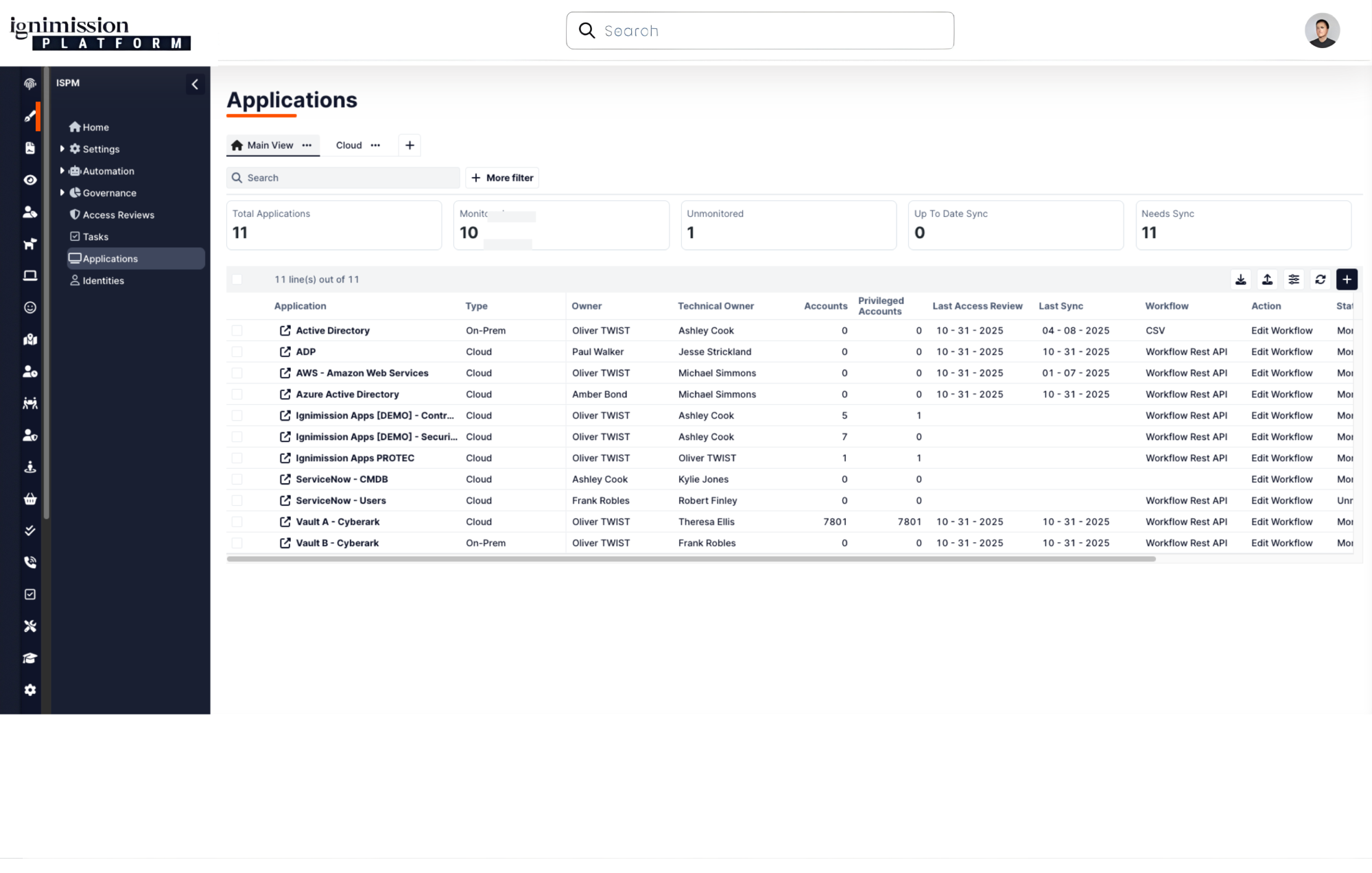Click the fingerprint icon in left rail
The image size is (1372, 873).
30,84
